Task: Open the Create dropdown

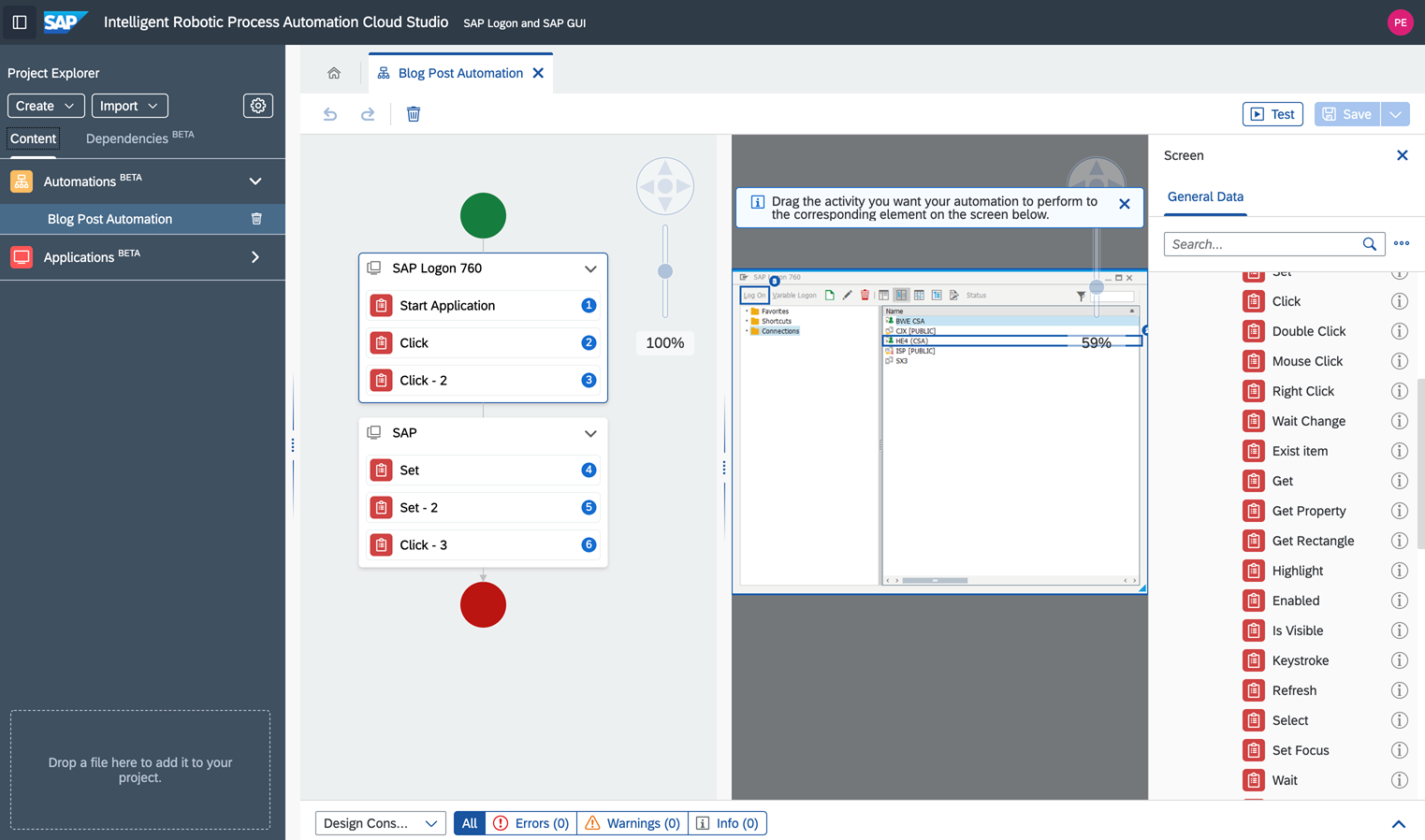Action: pos(46,106)
